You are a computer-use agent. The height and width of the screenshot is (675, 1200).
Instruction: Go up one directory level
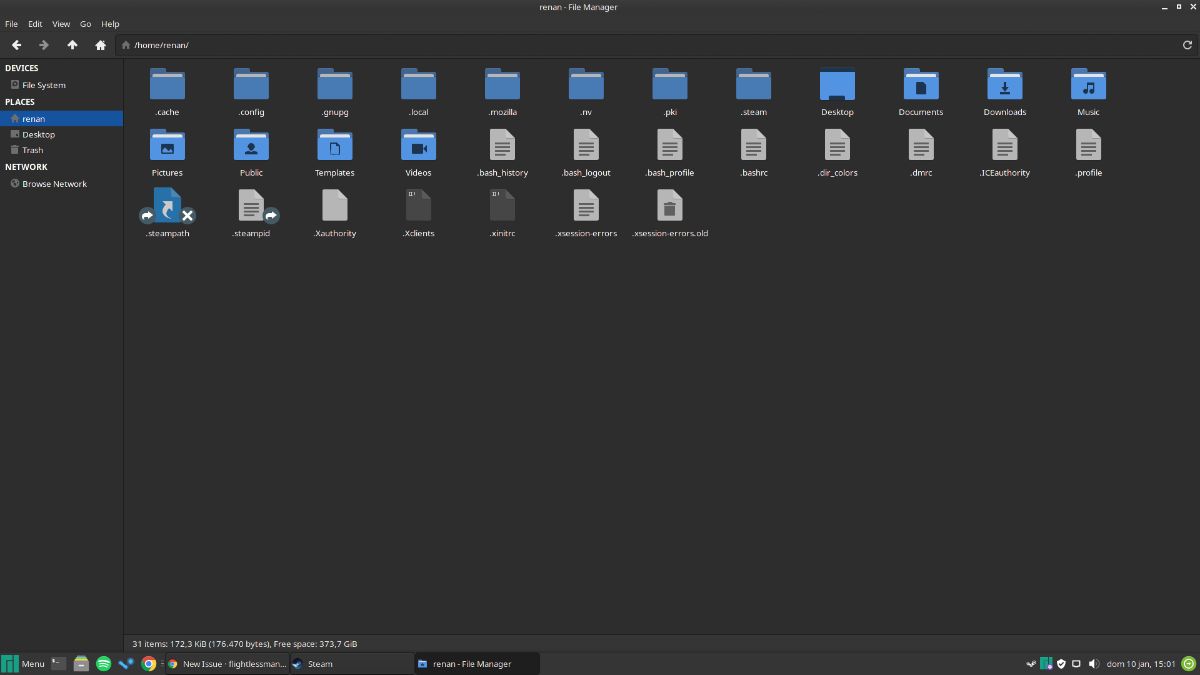click(x=71, y=44)
